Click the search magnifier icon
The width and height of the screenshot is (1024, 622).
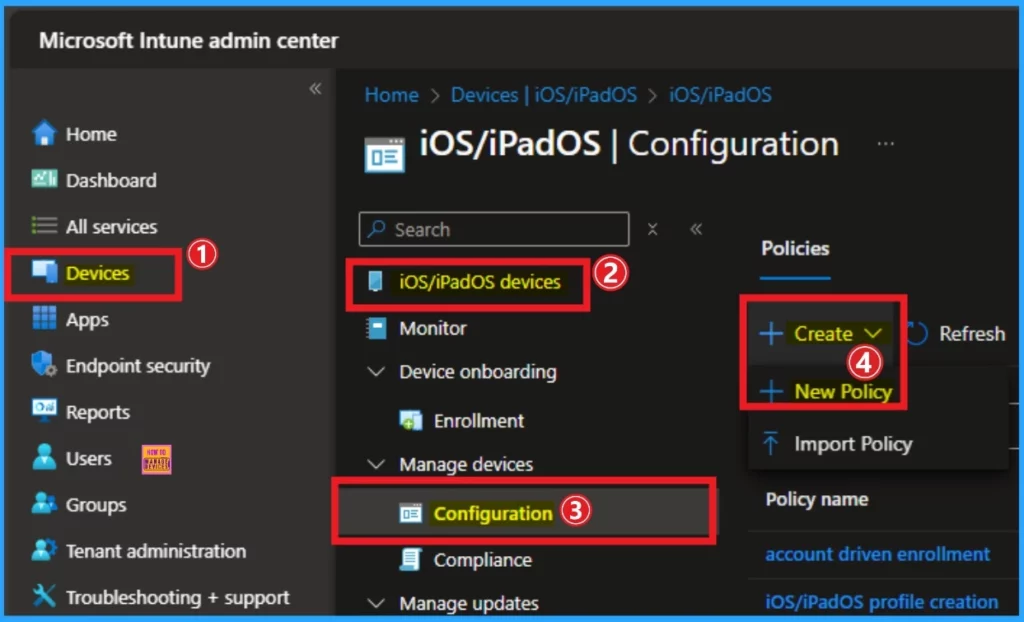tap(376, 229)
